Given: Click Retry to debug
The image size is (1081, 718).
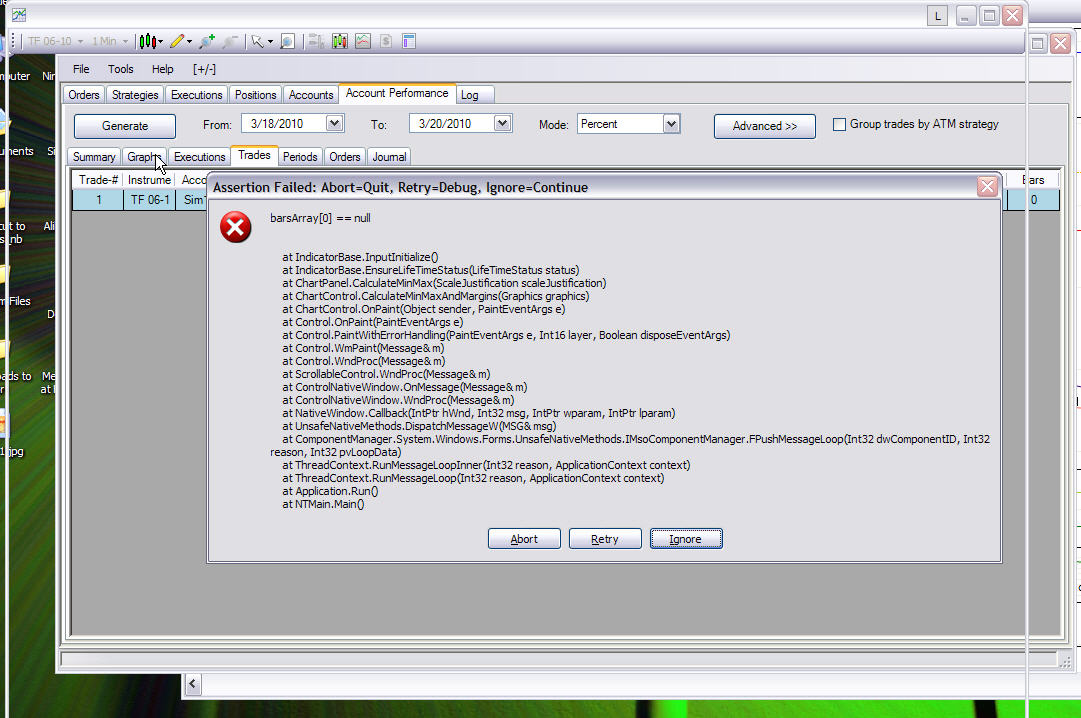Looking at the screenshot, I should [605, 539].
